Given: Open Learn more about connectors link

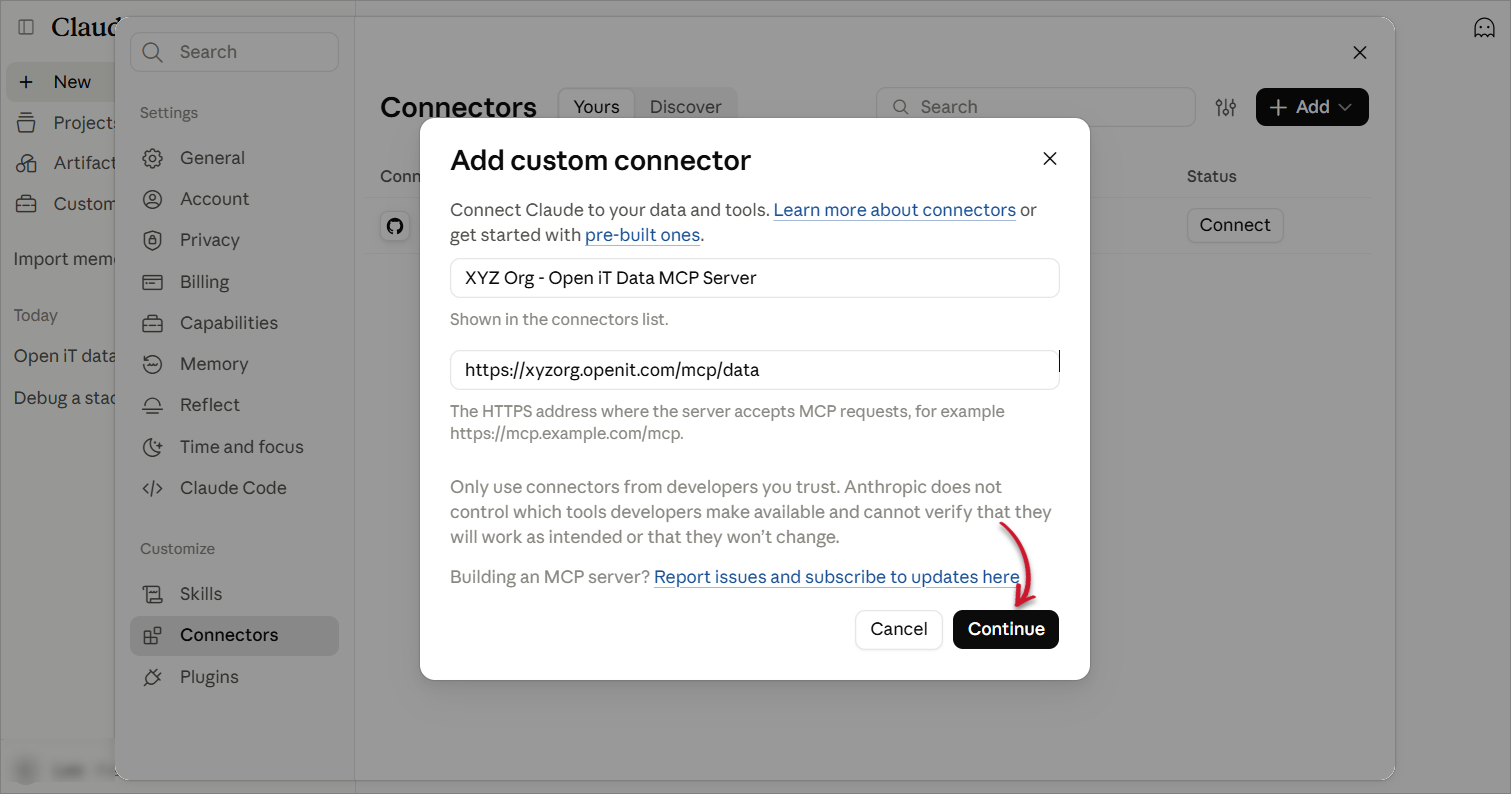Looking at the screenshot, I should [895, 210].
